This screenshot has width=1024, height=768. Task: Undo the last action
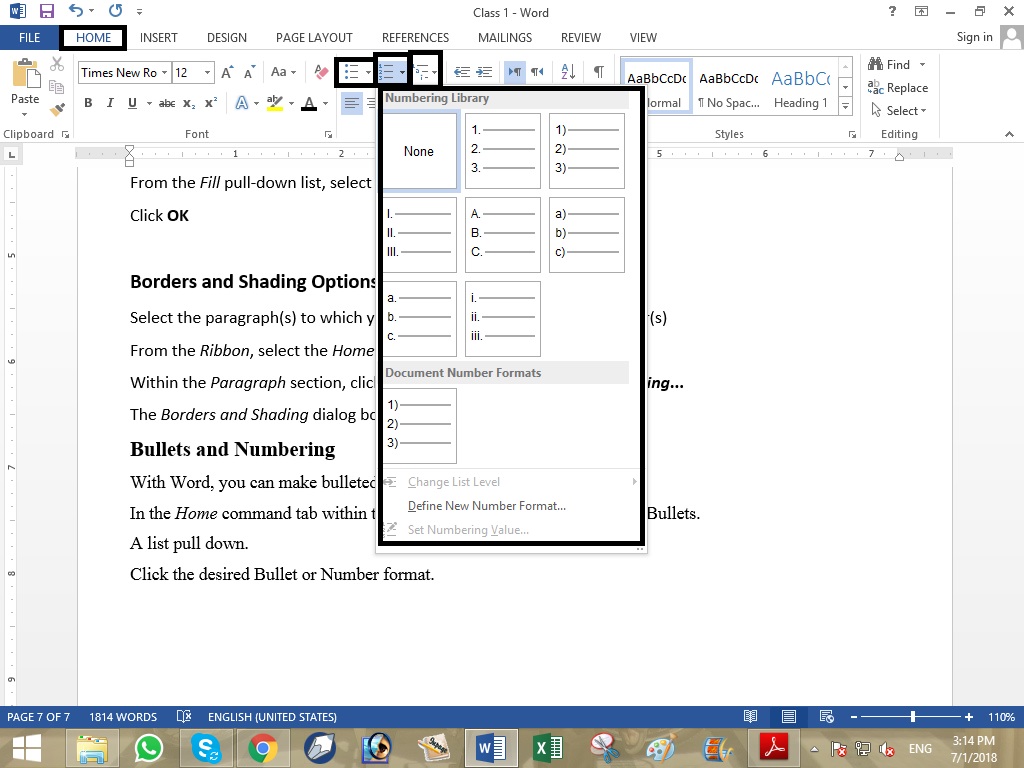click(x=76, y=10)
